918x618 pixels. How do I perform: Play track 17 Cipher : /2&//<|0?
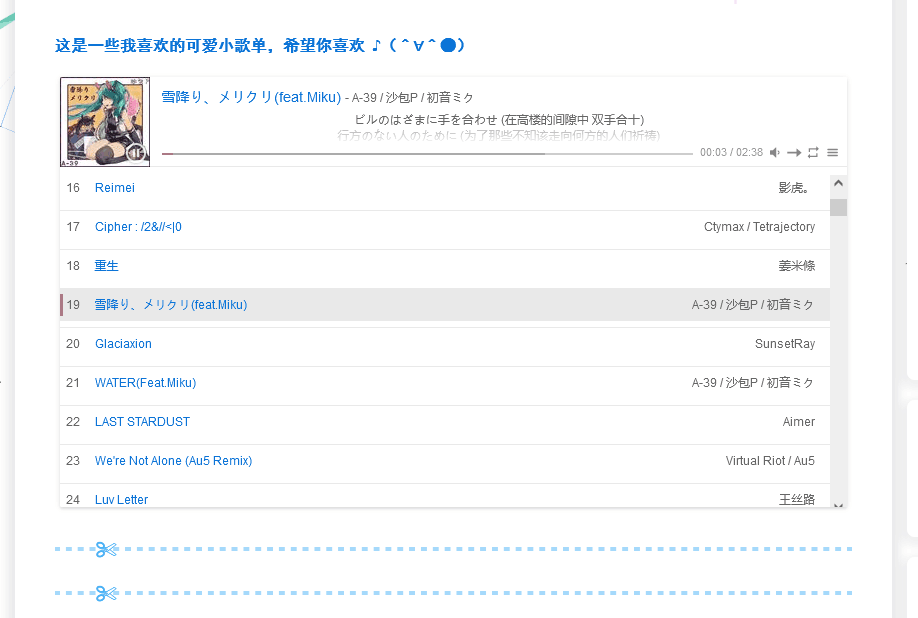pos(445,227)
